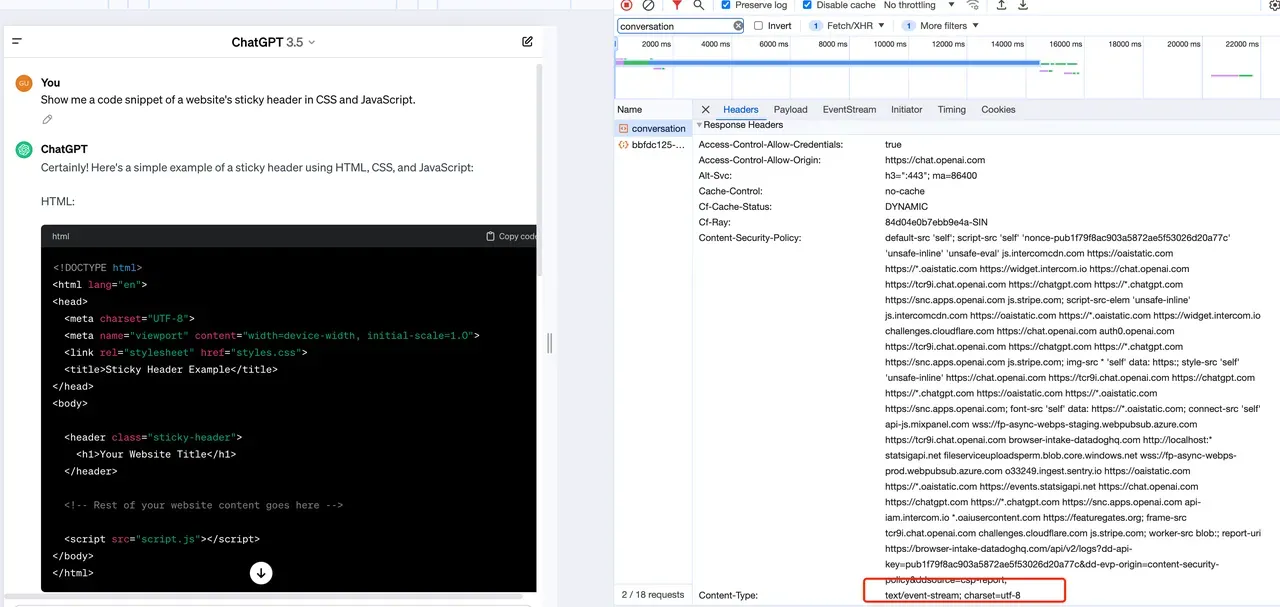1280x607 pixels.
Task: Open network conditions Wi-Fi icon
Action: [x=972, y=5]
